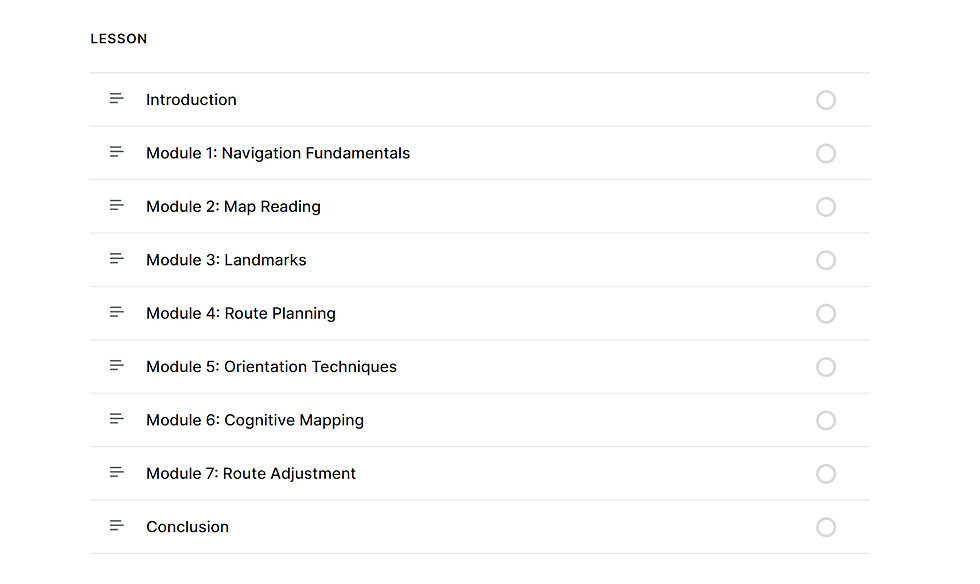Open Module 4: Route Planning lesson
The height and width of the screenshot is (584, 980).
pyautogui.click(x=241, y=313)
